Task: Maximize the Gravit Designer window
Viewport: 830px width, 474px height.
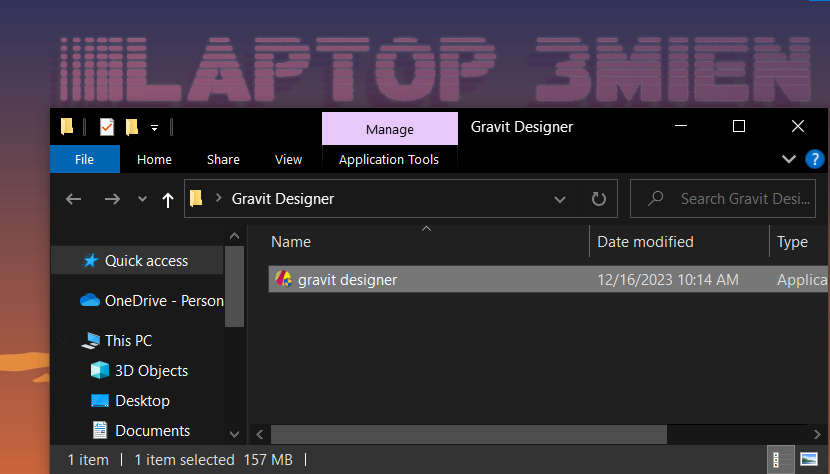Action: point(739,126)
